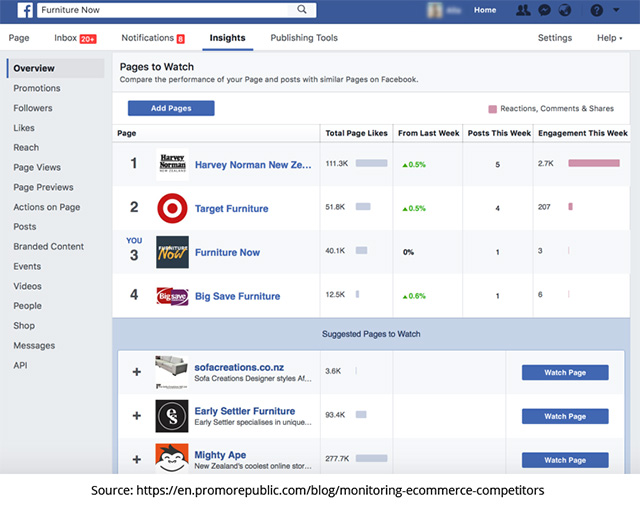Click Early Settler logo thumbnail
Image resolution: width=640 pixels, height=505 pixels.
(172, 416)
